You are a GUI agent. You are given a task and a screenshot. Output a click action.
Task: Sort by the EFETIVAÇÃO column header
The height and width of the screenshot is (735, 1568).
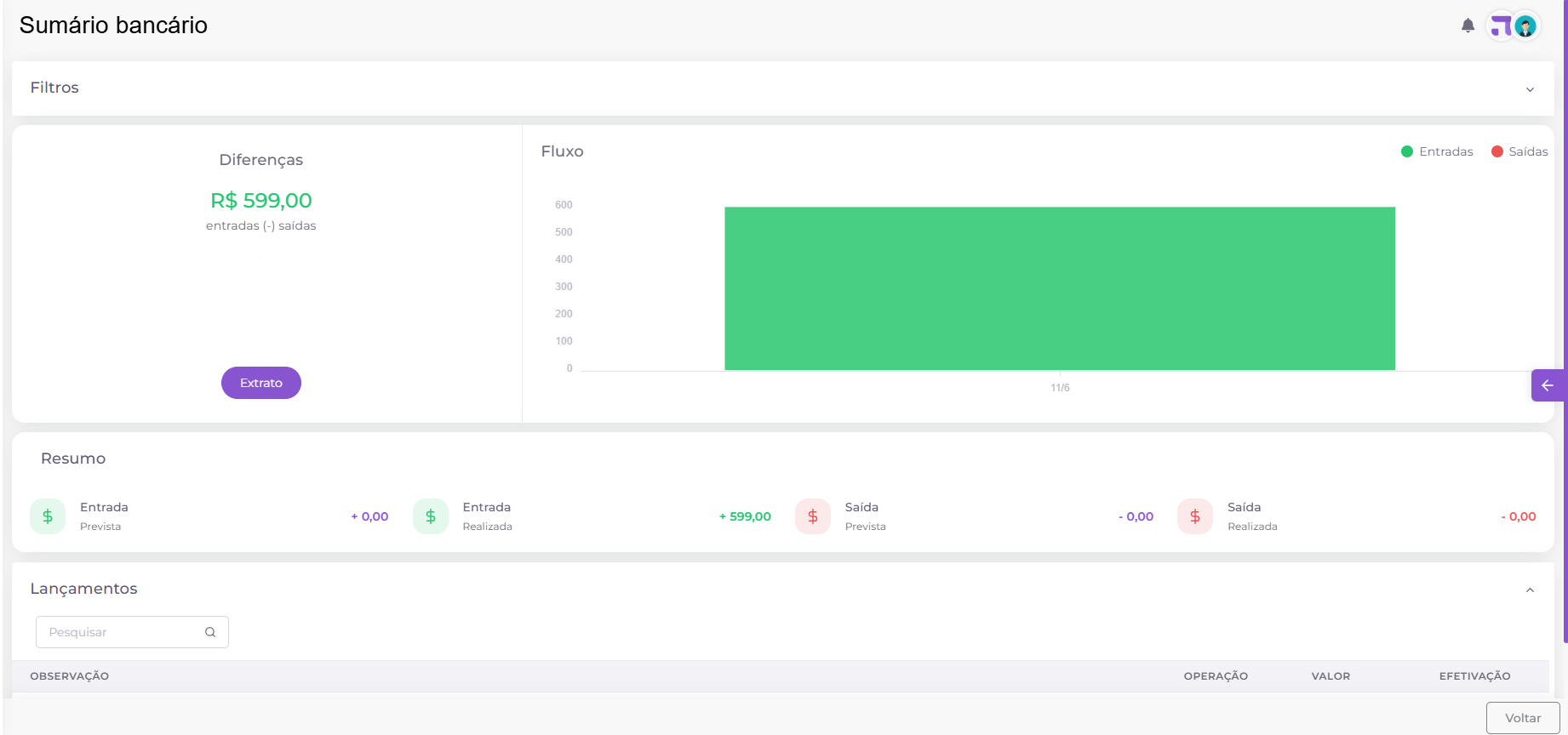[x=1474, y=676]
